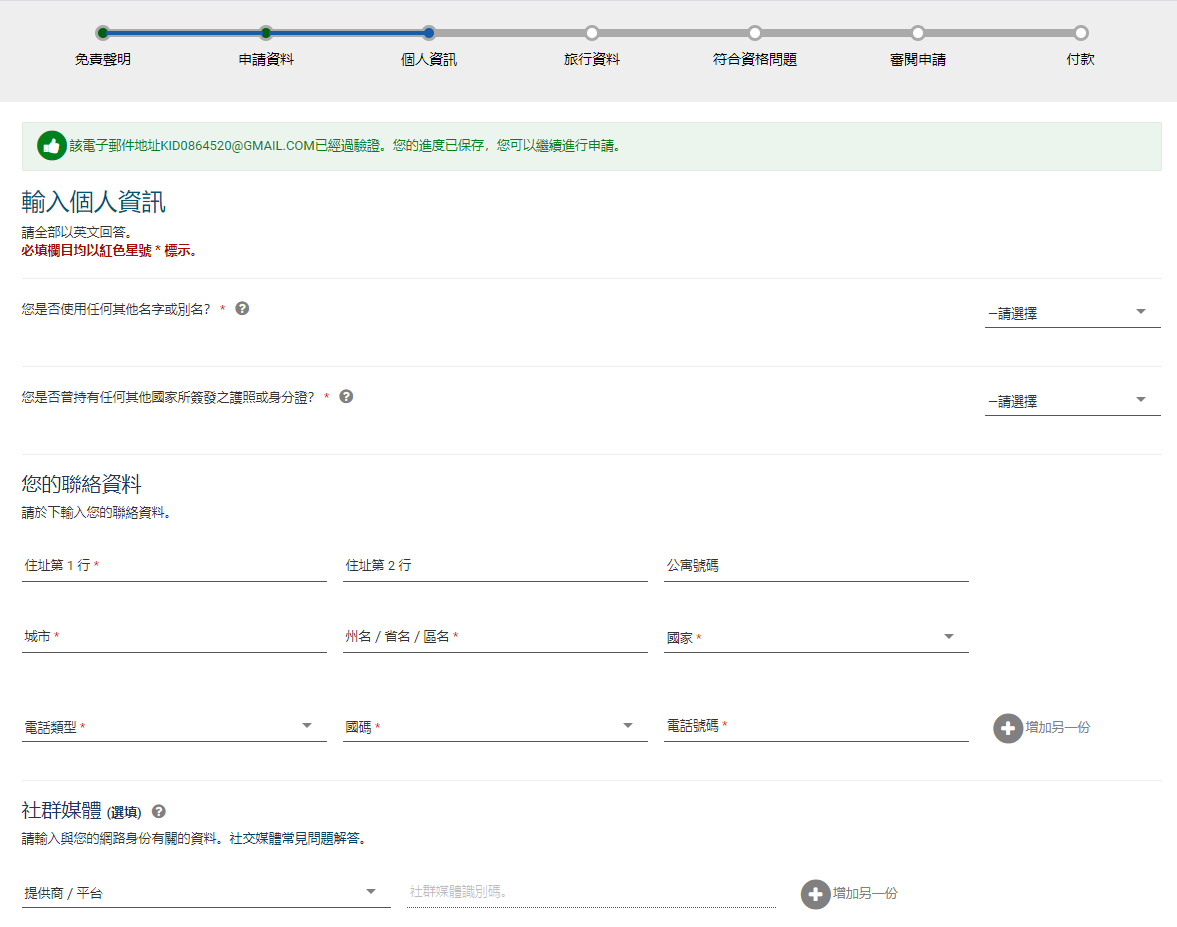The image size is (1177, 927).
Task: Focus the 住址第 1 行 address field
Action: point(174,566)
